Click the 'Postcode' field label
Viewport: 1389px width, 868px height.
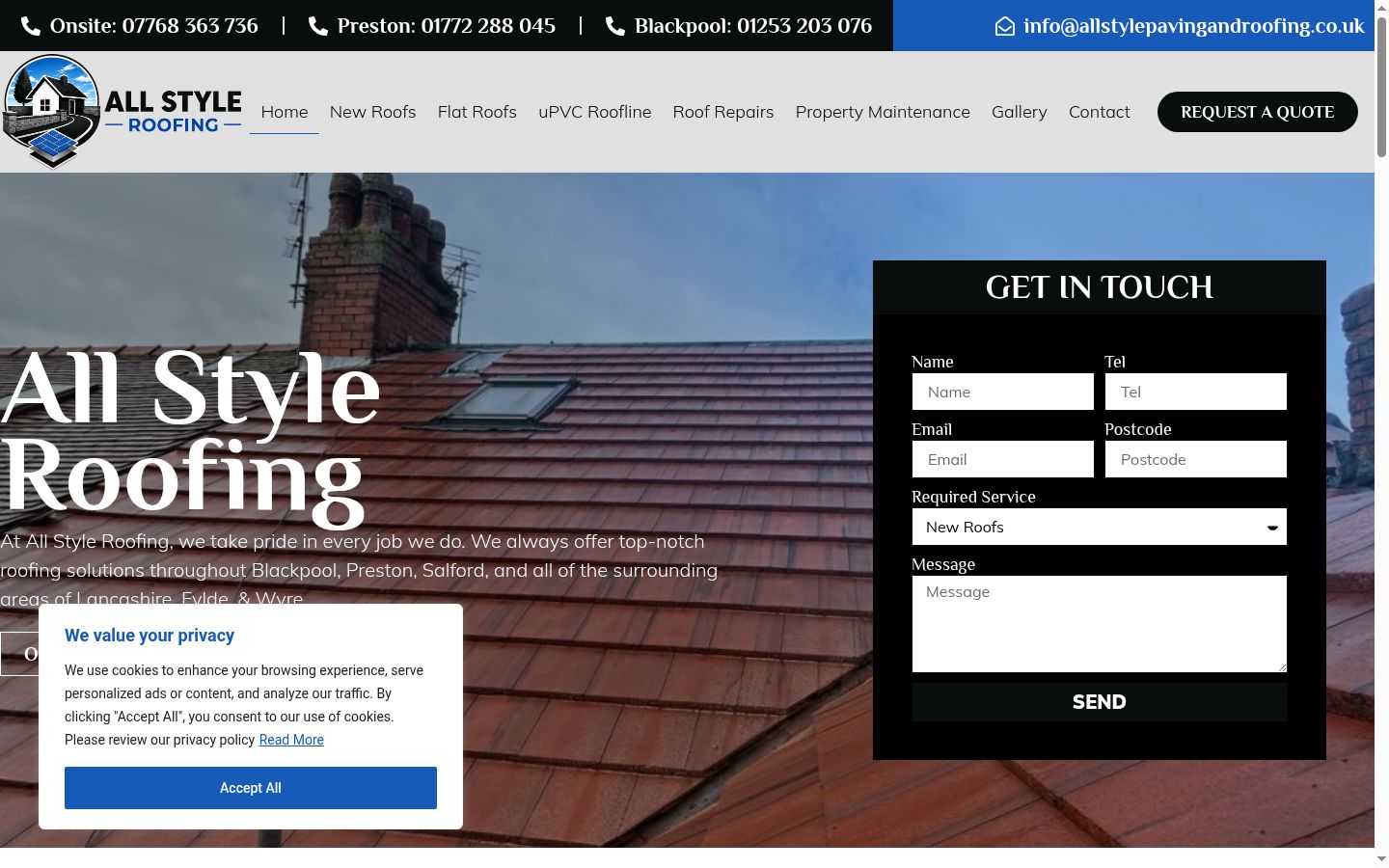(1138, 429)
